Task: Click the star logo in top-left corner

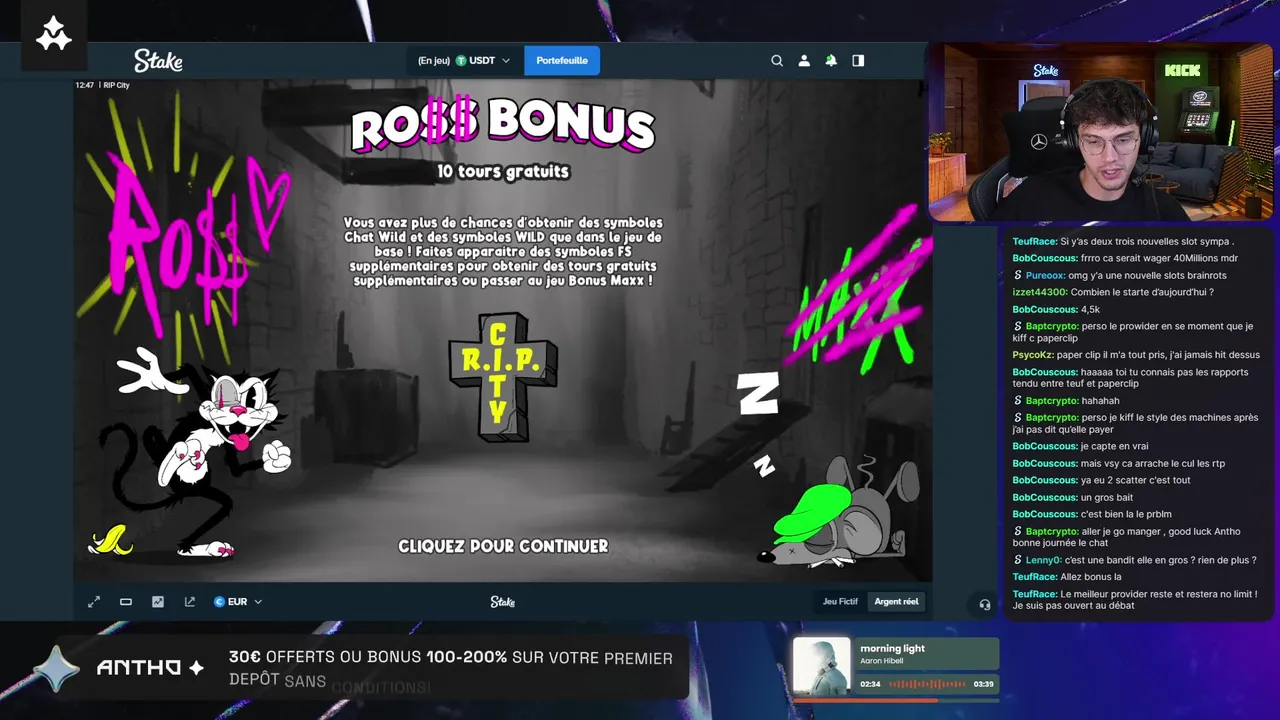Action: click(53, 35)
